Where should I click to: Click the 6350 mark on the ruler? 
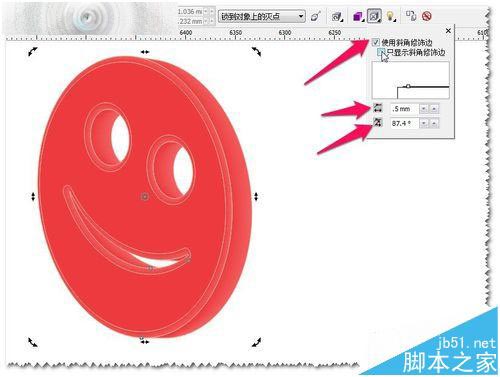coord(236,33)
